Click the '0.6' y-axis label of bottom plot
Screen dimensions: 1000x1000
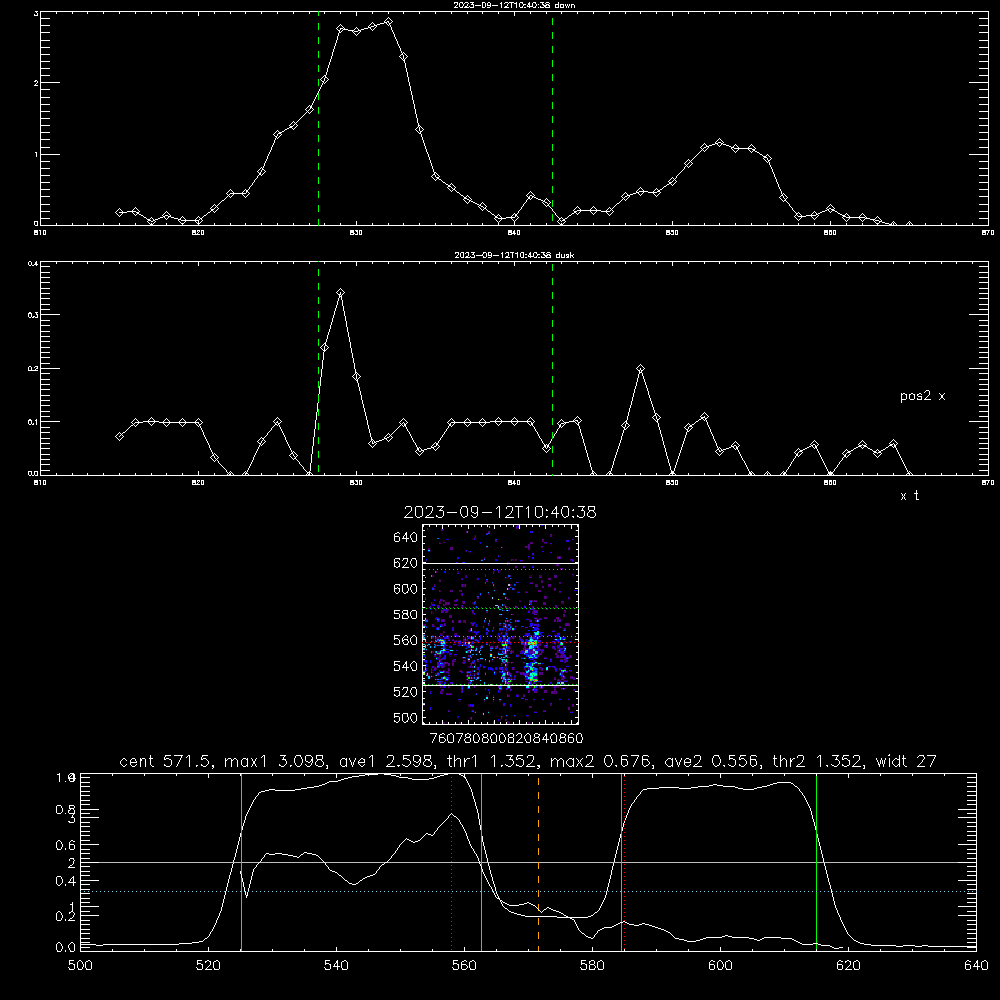[65, 845]
